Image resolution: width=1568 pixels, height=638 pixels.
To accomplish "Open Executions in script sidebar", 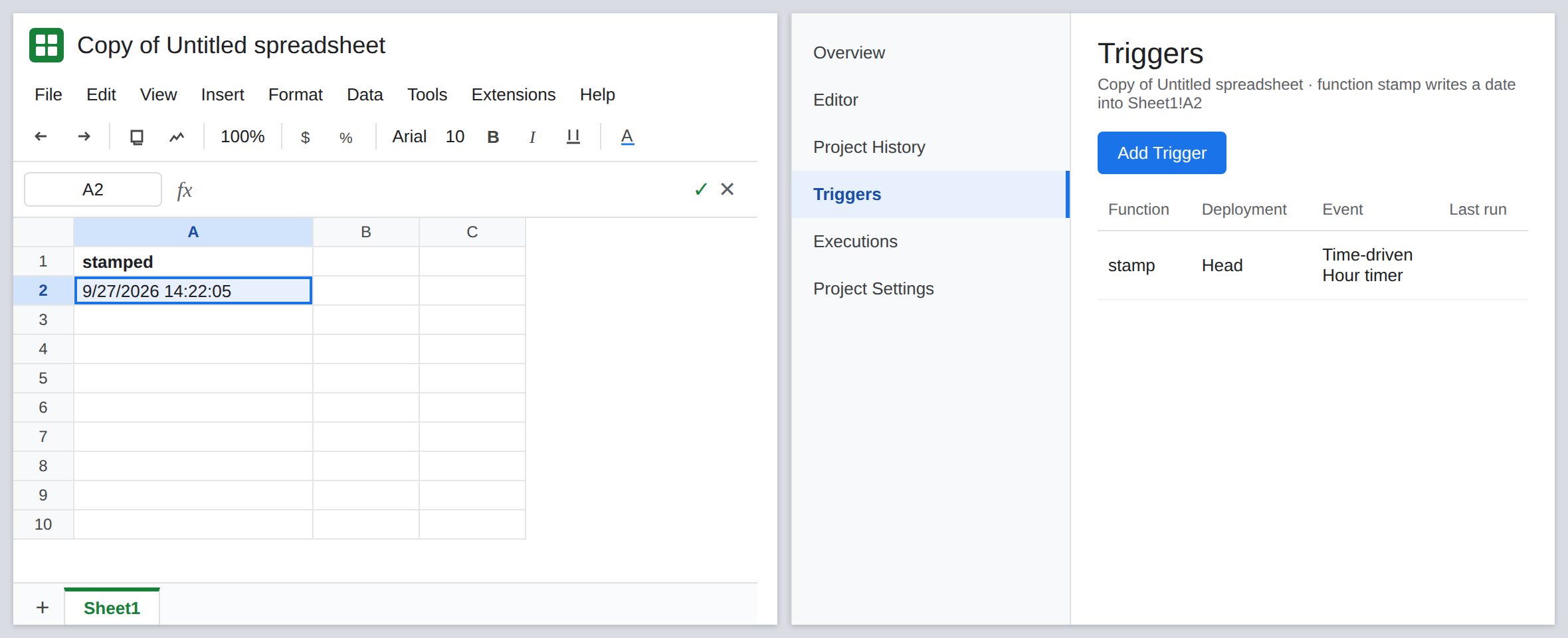I will pyautogui.click(x=930, y=241).
